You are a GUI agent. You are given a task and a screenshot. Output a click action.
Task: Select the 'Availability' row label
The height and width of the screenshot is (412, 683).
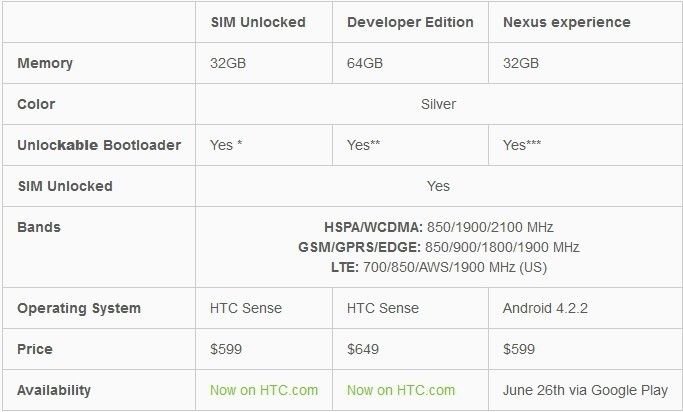point(54,390)
